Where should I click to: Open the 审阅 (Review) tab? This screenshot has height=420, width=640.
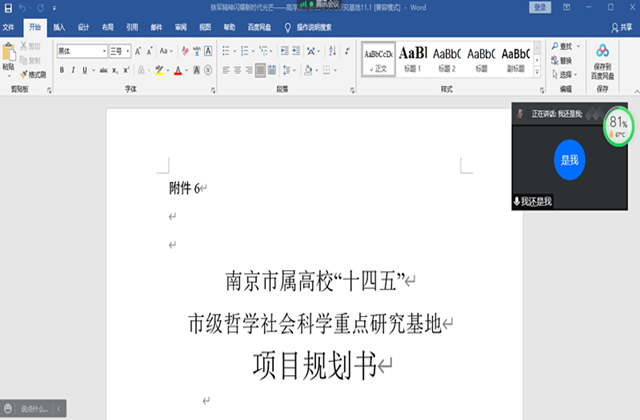pyautogui.click(x=181, y=27)
